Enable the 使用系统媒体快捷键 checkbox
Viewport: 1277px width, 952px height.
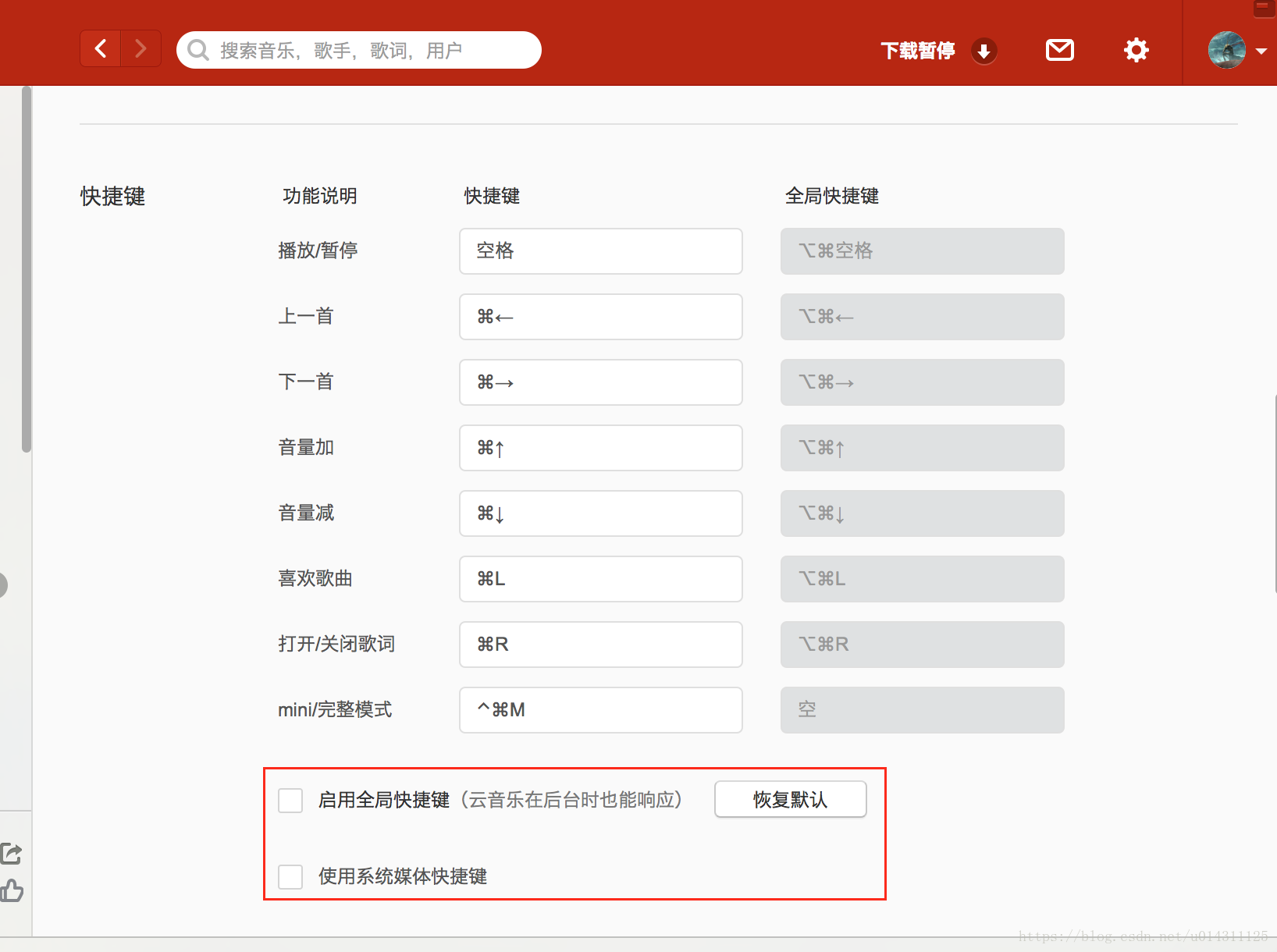pyautogui.click(x=290, y=876)
